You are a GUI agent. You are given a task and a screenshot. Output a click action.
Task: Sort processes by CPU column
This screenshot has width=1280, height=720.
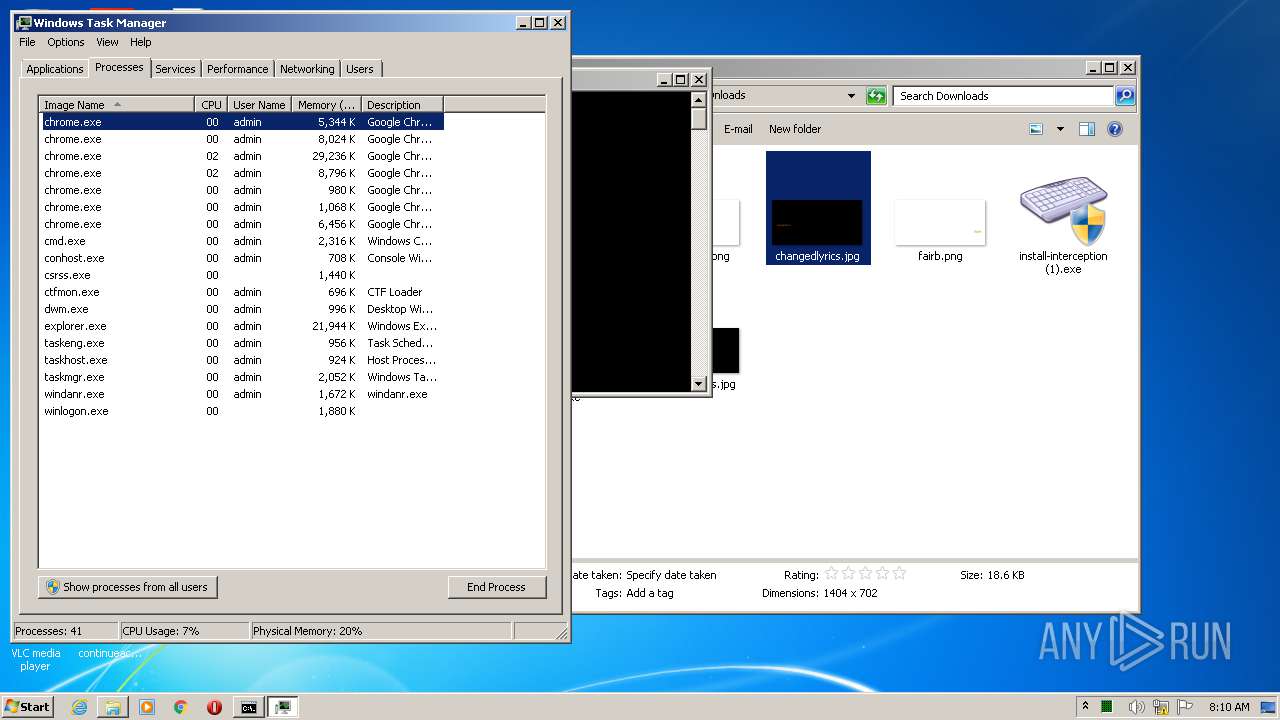click(211, 104)
